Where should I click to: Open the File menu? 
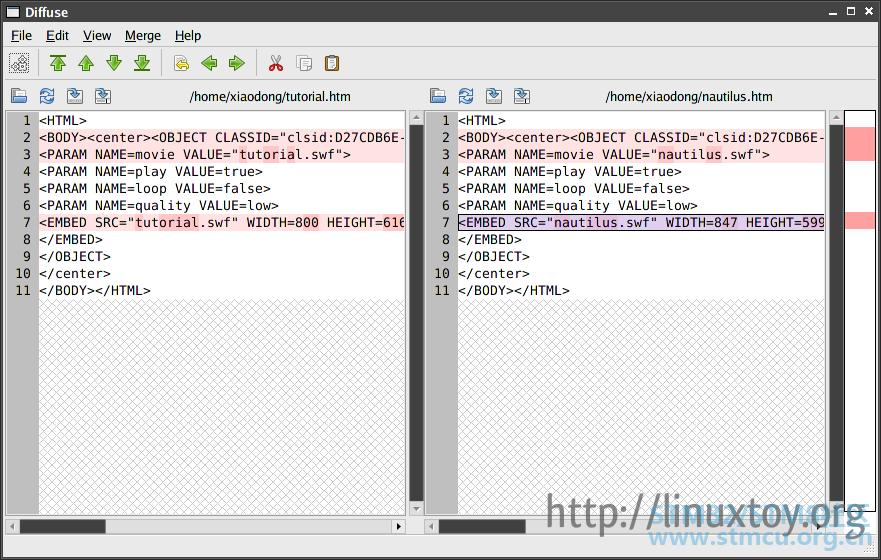pyautogui.click(x=21, y=35)
